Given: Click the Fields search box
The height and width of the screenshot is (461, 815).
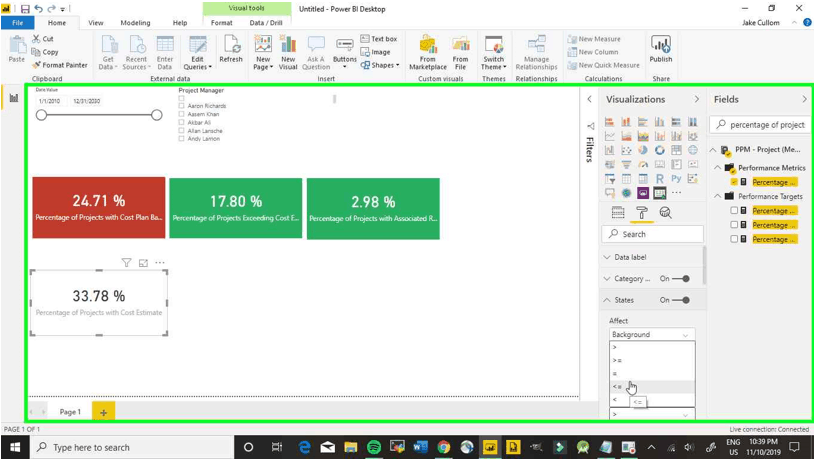Looking at the screenshot, I should pos(759,125).
